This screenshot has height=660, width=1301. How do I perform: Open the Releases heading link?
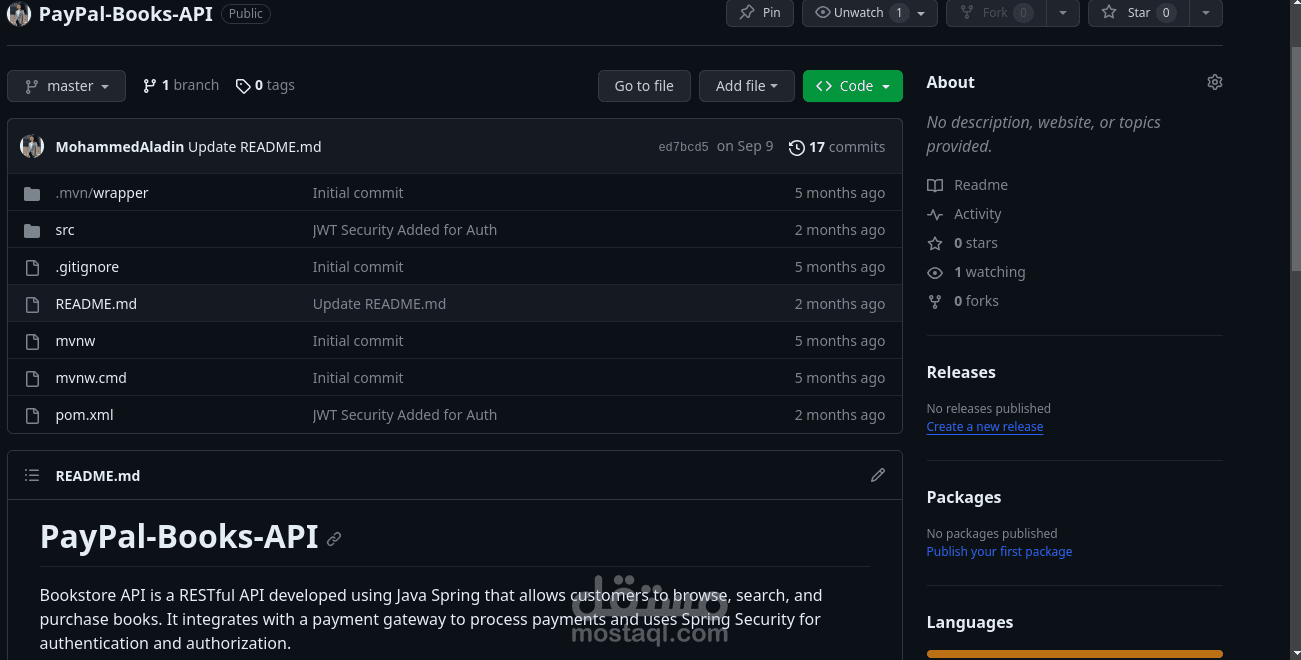(x=961, y=372)
